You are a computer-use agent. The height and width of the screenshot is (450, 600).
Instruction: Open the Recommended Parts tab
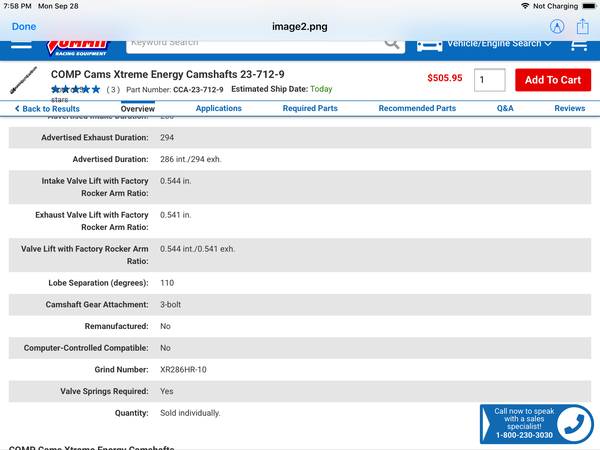click(417, 108)
